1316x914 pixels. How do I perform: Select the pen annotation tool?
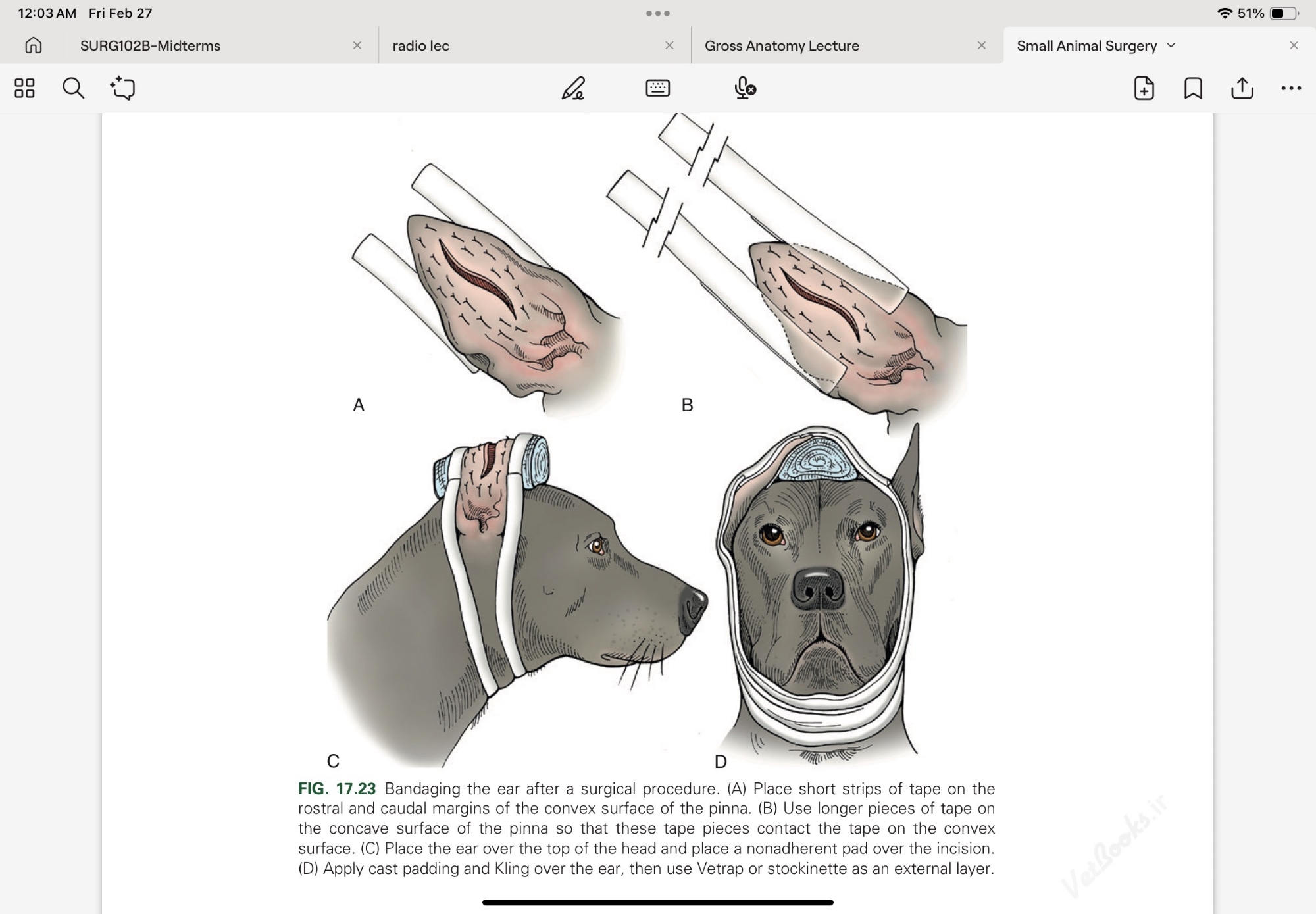[572, 88]
